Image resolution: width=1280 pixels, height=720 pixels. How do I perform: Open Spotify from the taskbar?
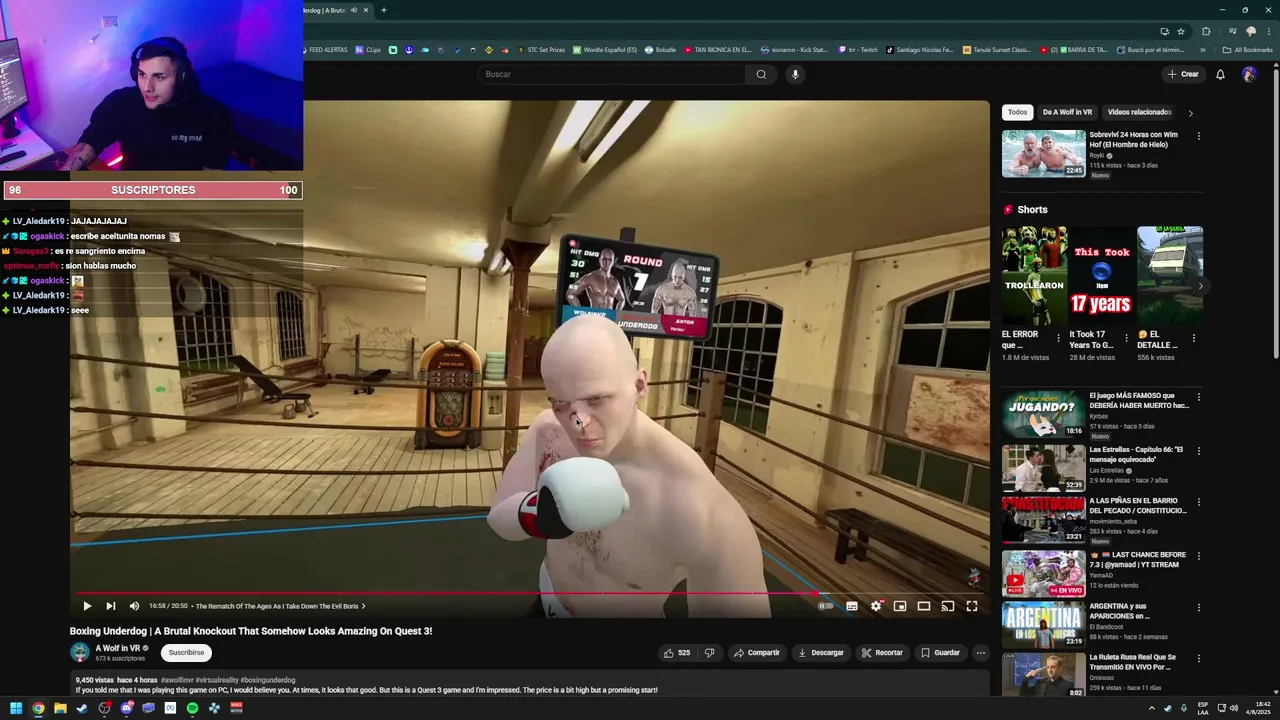pos(192,708)
